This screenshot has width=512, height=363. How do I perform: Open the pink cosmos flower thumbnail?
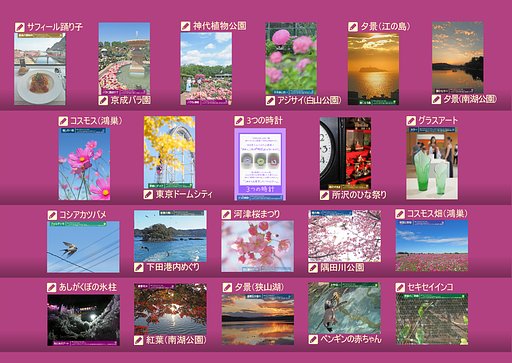84,164
